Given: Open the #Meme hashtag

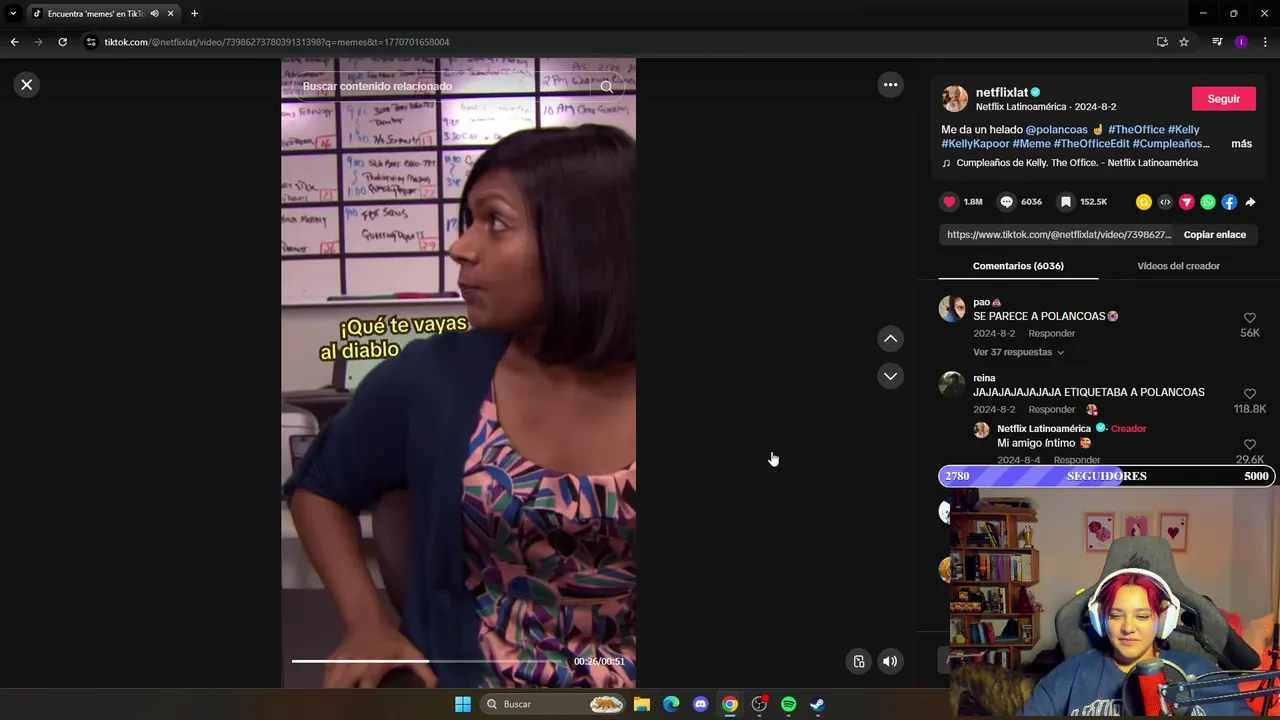Looking at the screenshot, I should point(1031,144).
